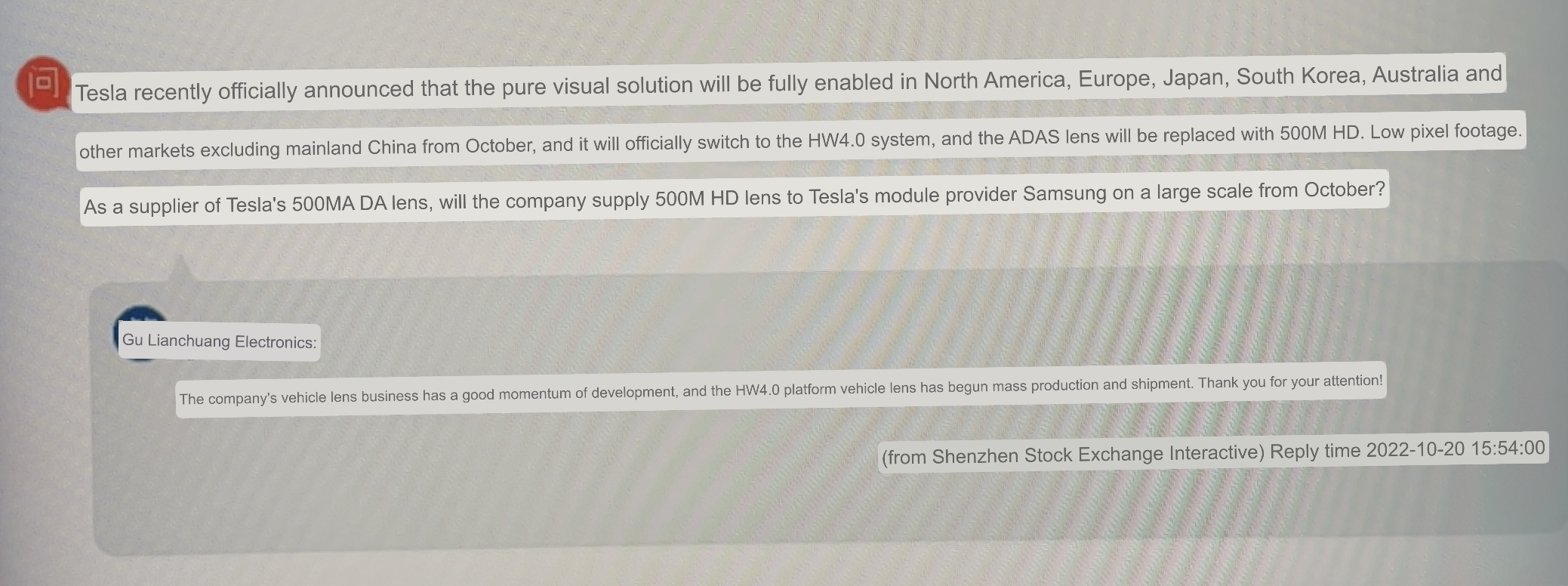Click the blue company avatar icon

click(140, 333)
